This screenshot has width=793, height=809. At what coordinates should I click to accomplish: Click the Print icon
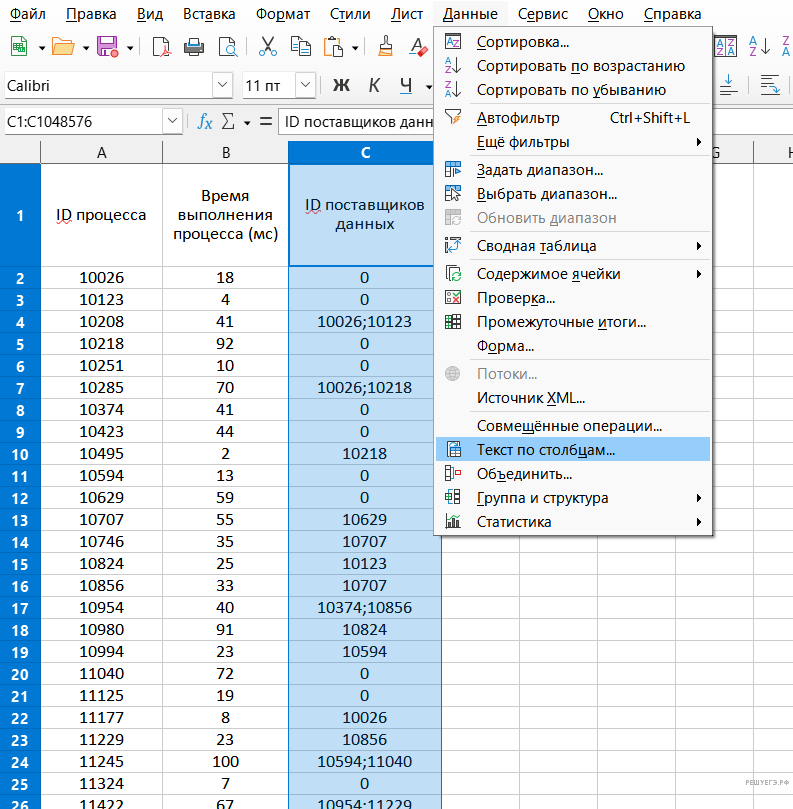[194, 47]
